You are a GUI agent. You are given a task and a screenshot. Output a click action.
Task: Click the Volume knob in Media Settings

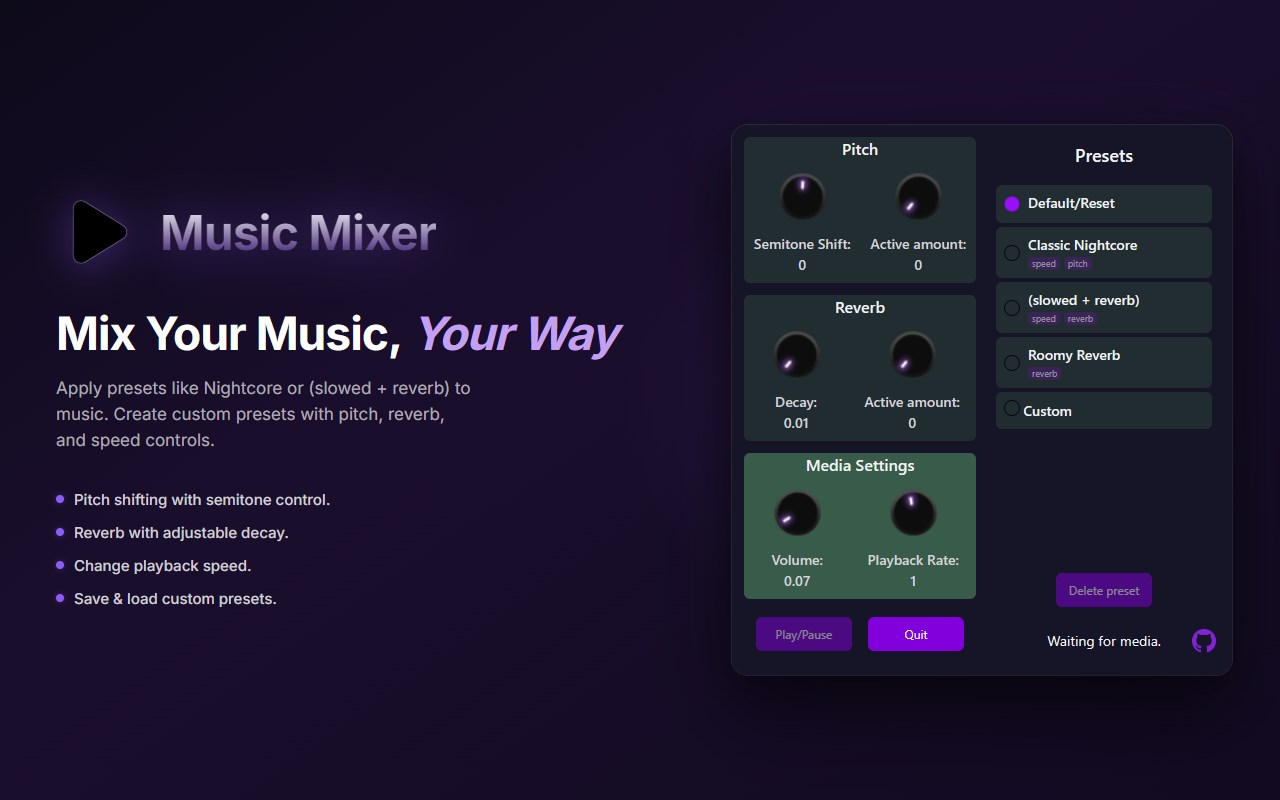pyautogui.click(x=796, y=512)
